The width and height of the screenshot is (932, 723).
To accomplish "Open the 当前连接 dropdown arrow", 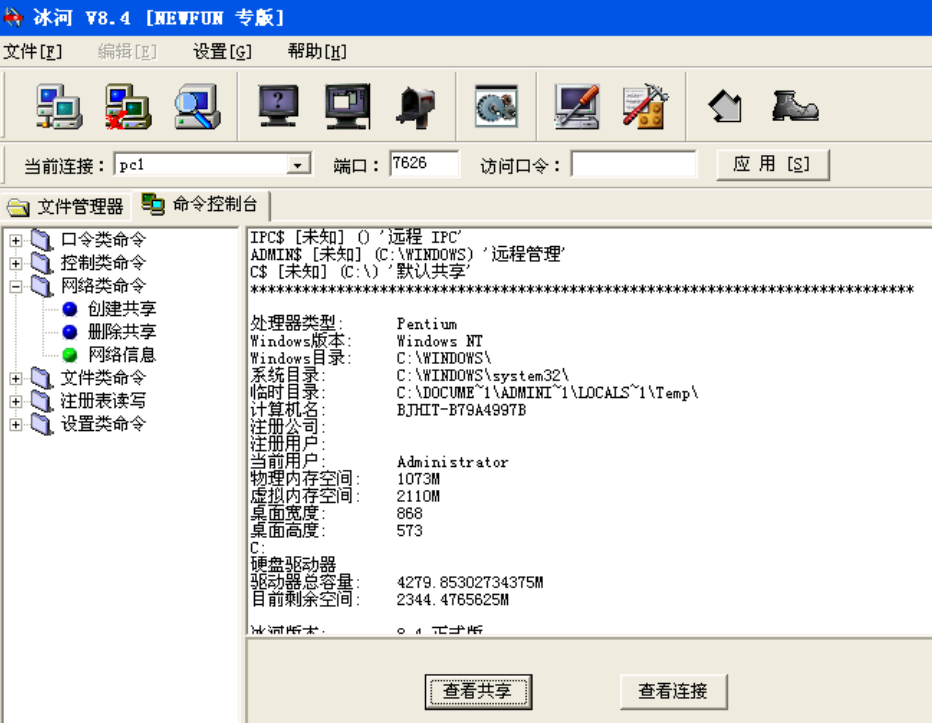I will tap(298, 165).
